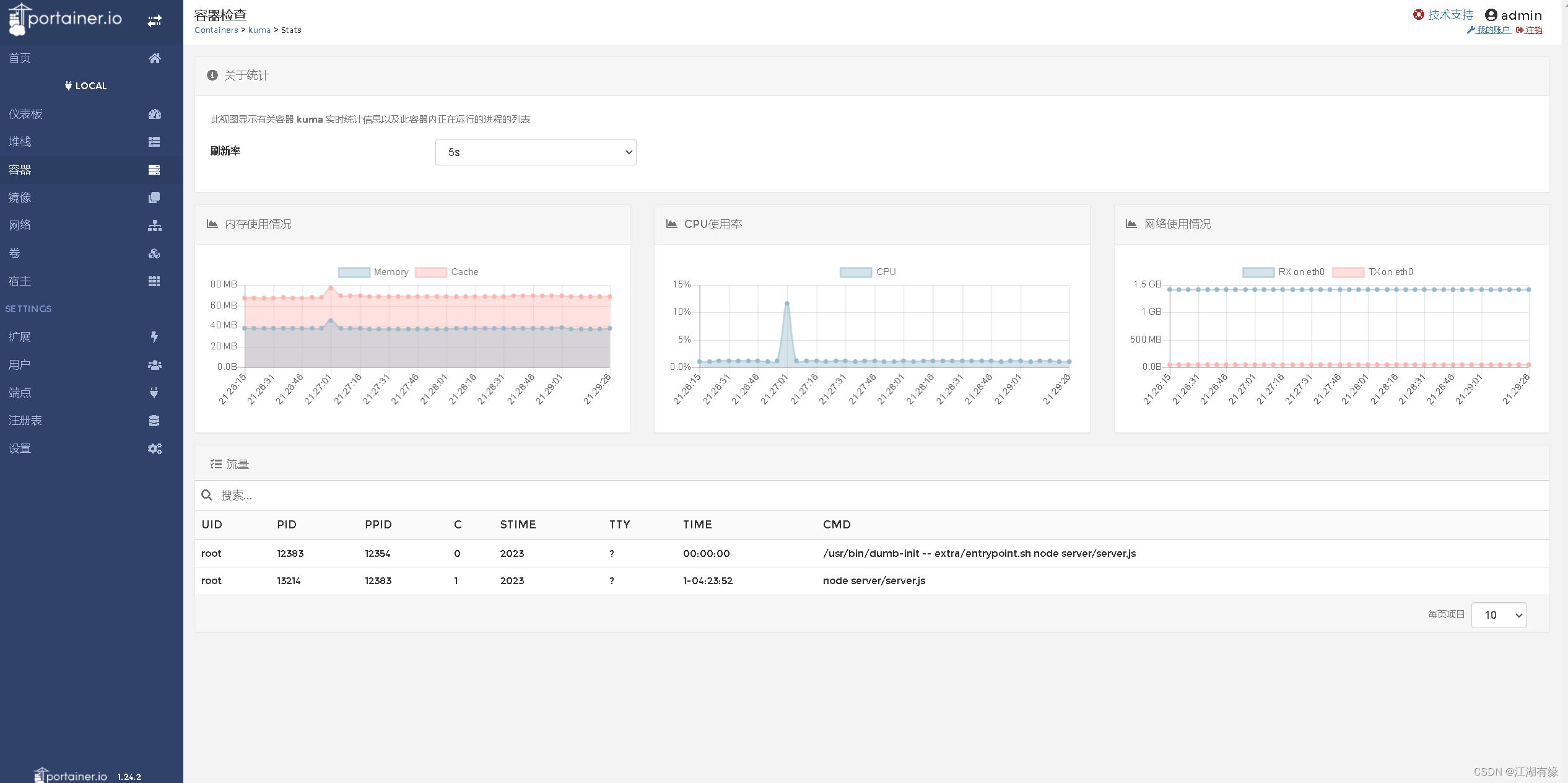Click the Portainer logo at top left
The width and height of the screenshot is (1568, 783).
point(65,19)
